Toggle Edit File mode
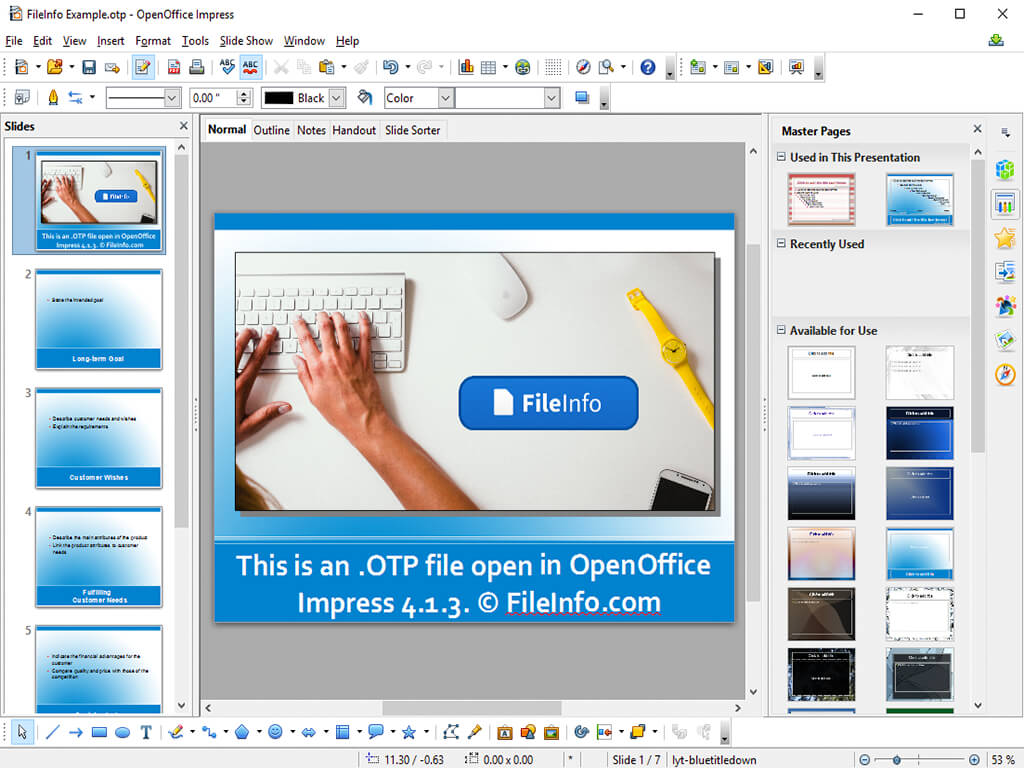 142,67
